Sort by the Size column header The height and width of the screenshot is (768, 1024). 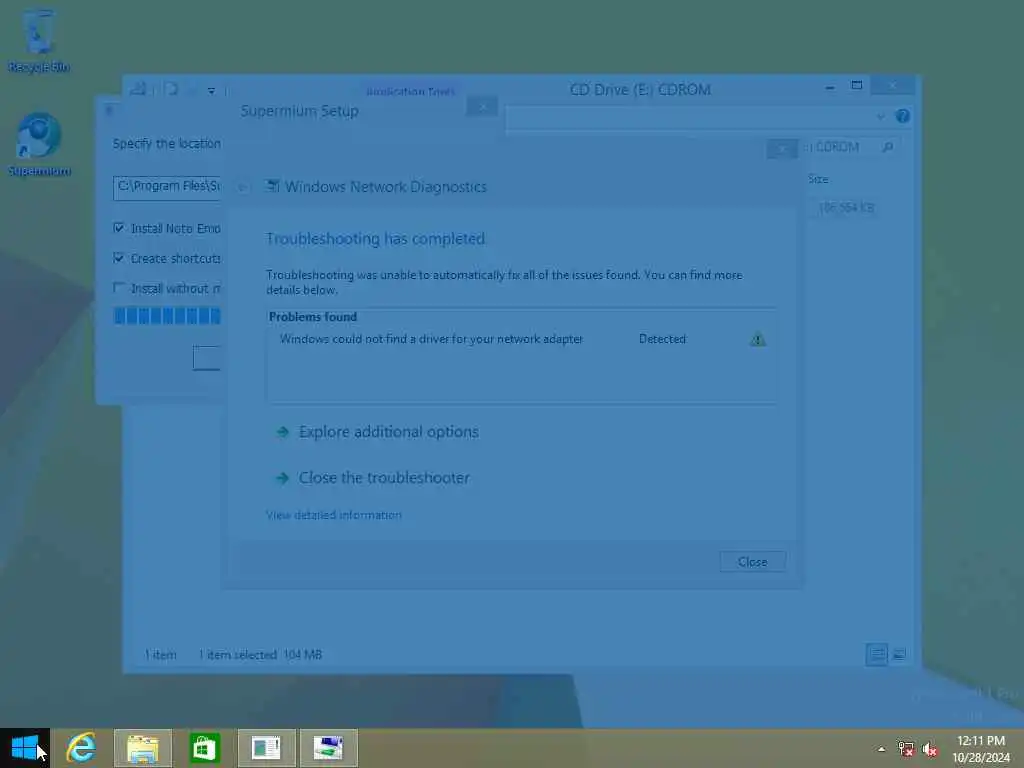click(818, 179)
